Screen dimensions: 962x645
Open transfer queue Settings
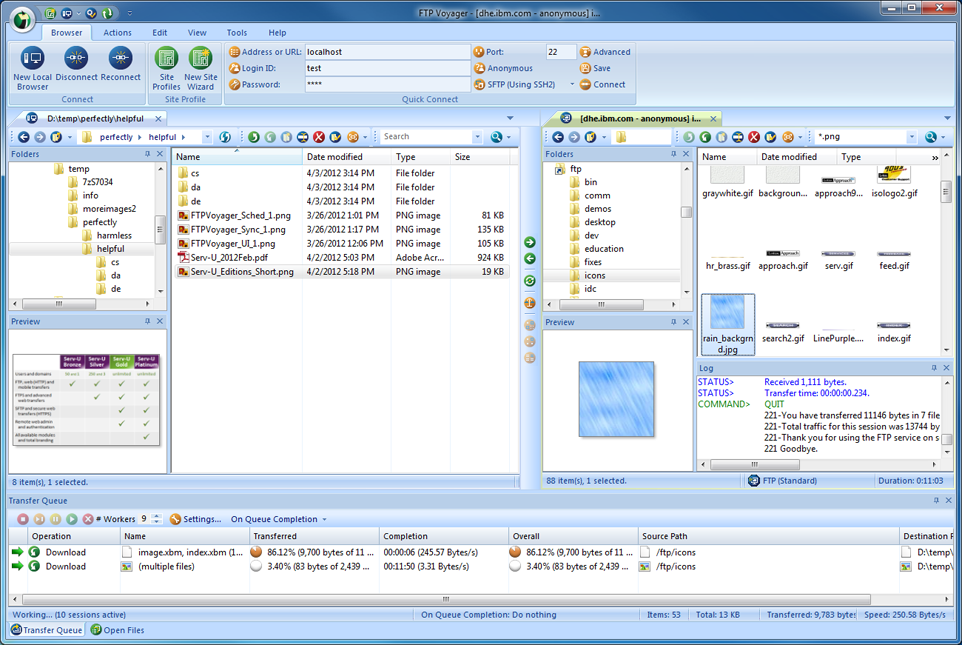[195, 519]
